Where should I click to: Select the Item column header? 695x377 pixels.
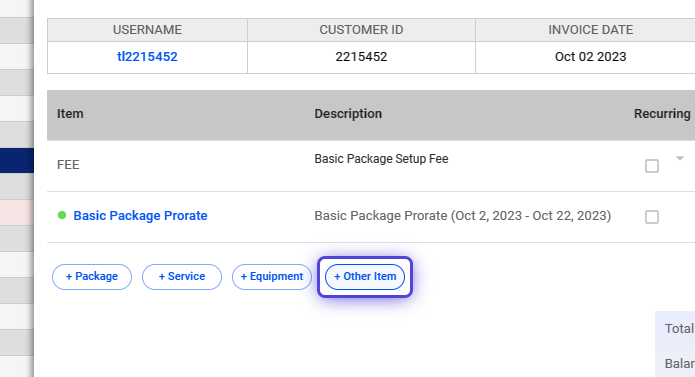click(x=70, y=114)
